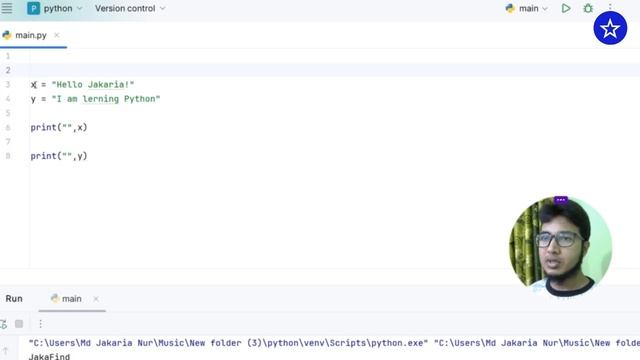This screenshot has height=360, width=640.
Task: Rerun the program using rerun icon
Action: [x=4, y=324]
